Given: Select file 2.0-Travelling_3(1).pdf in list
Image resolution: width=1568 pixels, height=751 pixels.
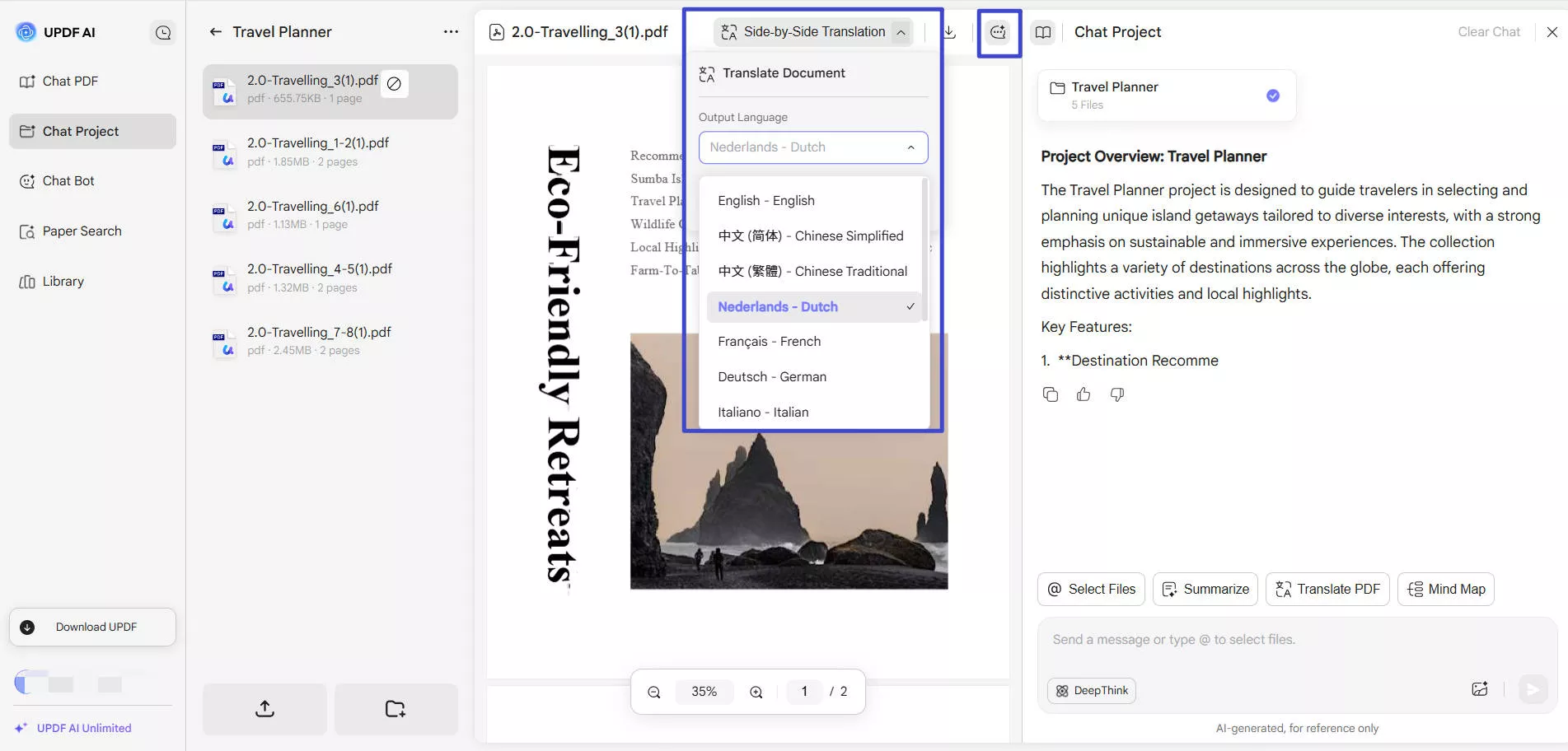Looking at the screenshot, I should point(330,91).
